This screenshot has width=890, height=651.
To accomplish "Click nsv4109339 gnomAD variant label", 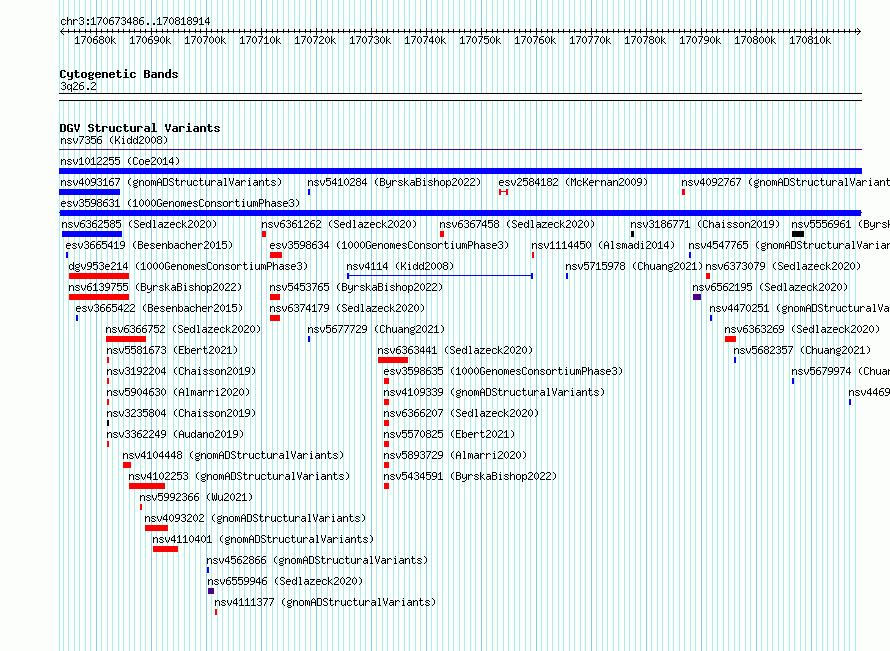I will [x=494, y=392].
